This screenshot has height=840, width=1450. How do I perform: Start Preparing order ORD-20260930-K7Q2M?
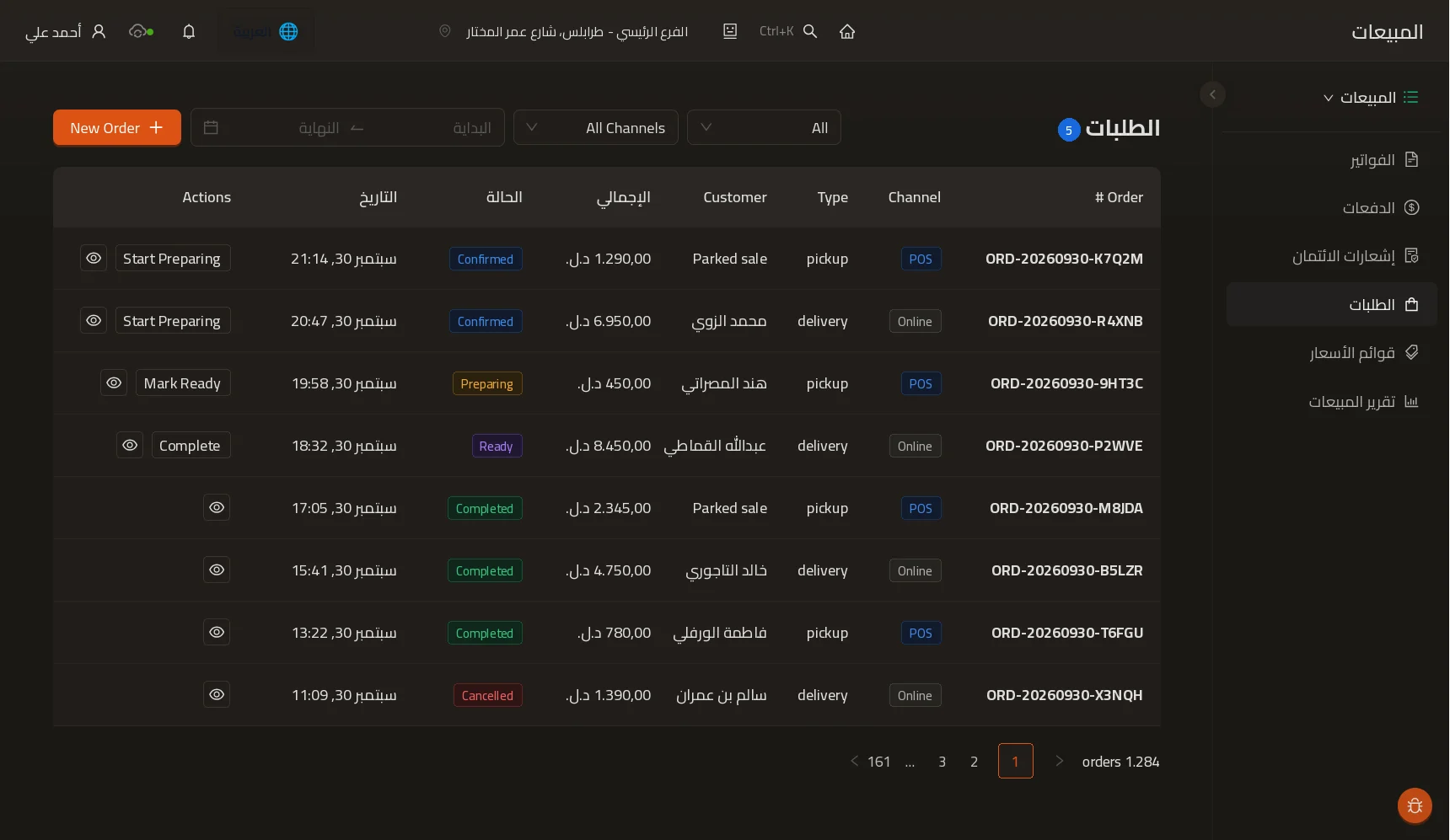point(172,258)
